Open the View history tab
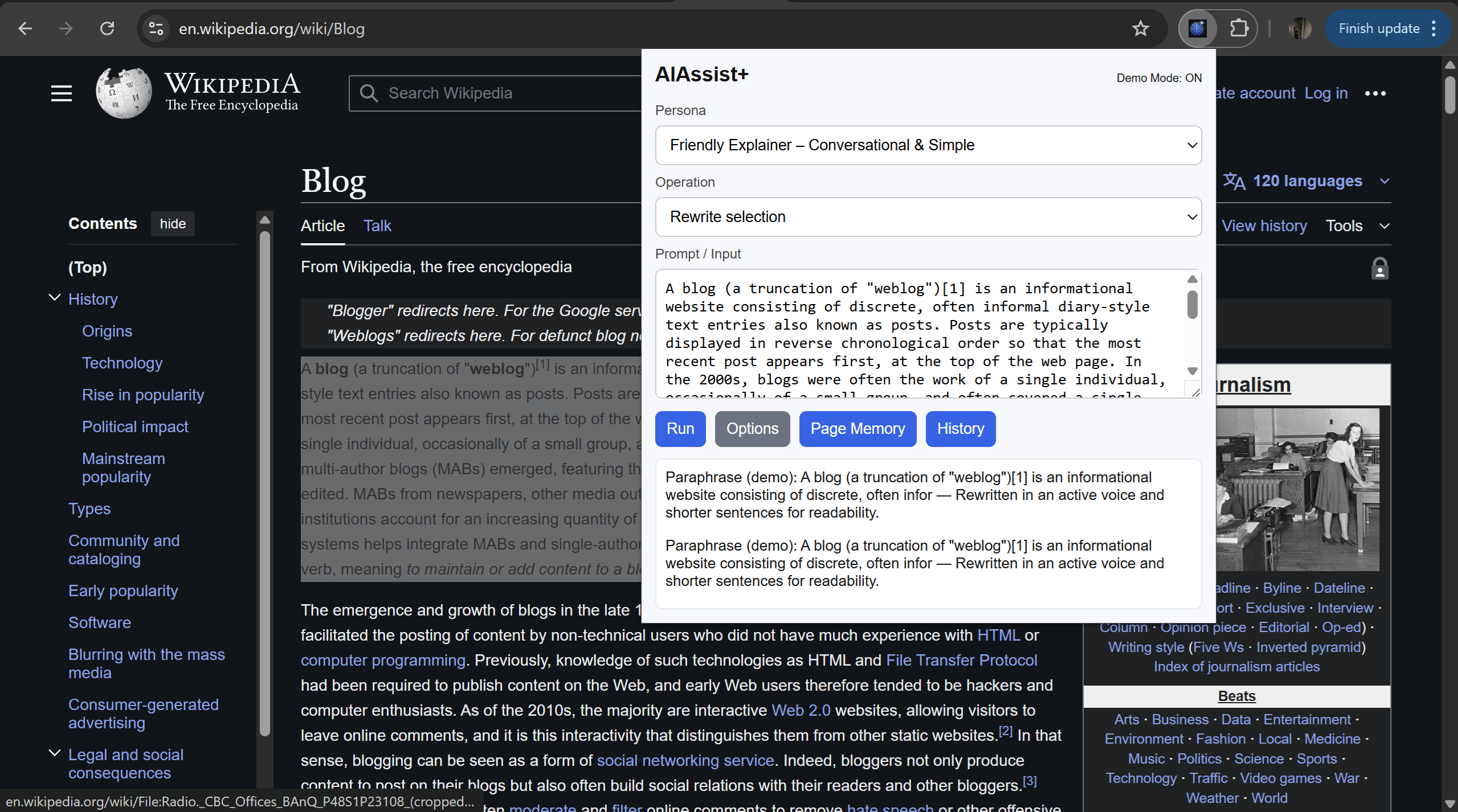 click(x=1264, y=226)
